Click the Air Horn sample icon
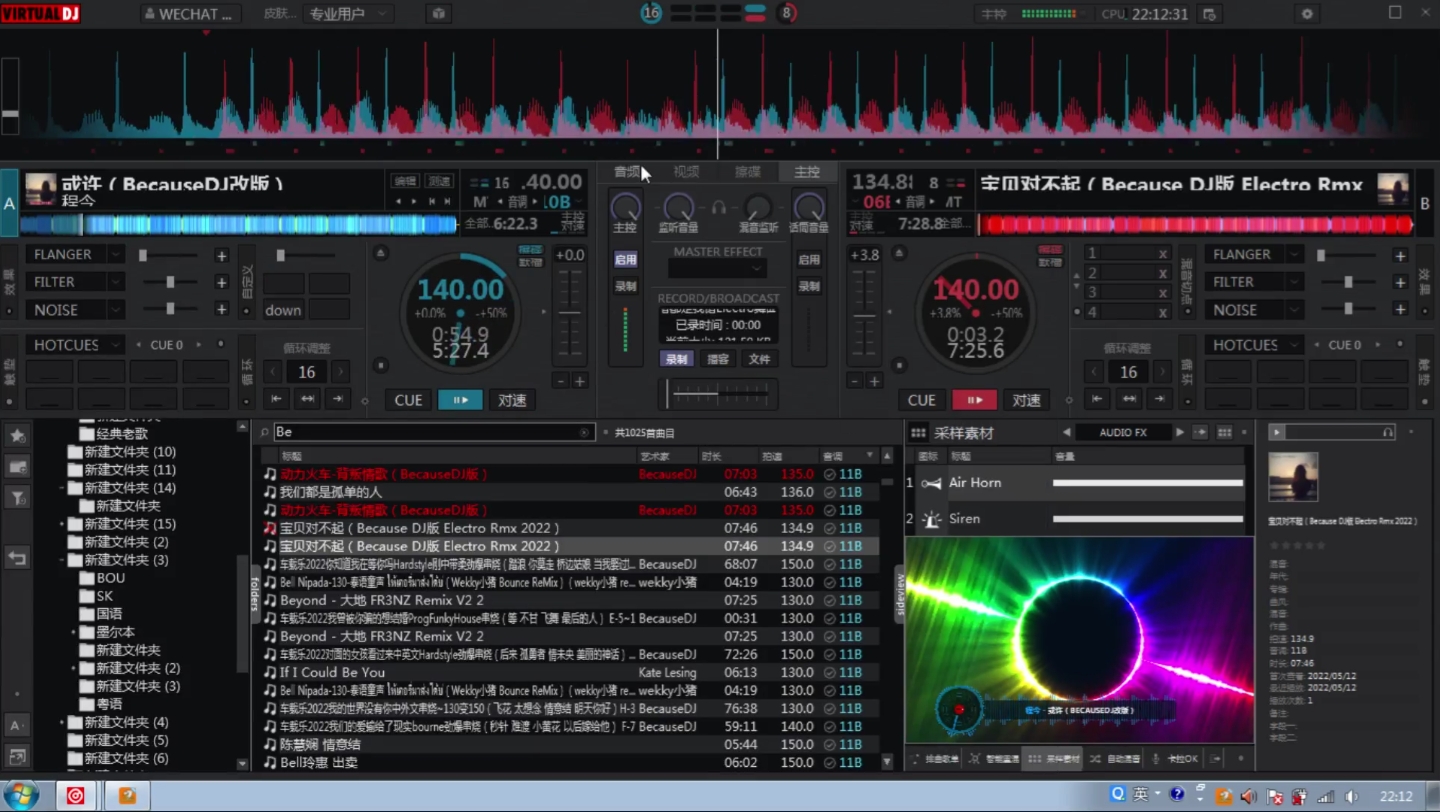1440x812 pixels. coord(931,483)
